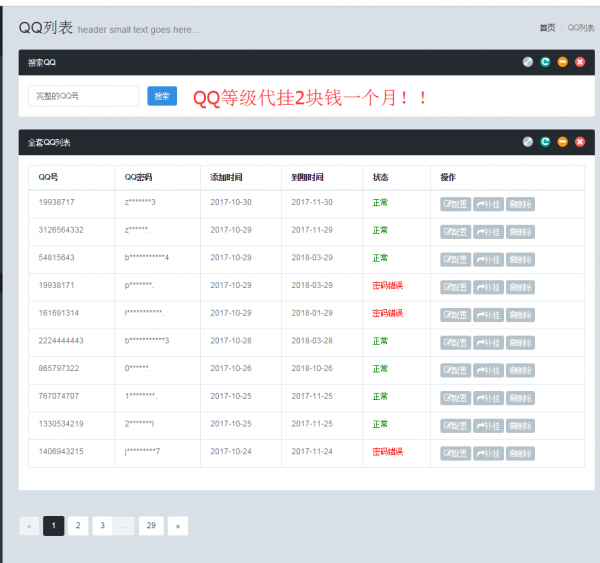600x563 pixels.
Task: Collapse the 搜索QQ panel
Action: coord(562,62)
